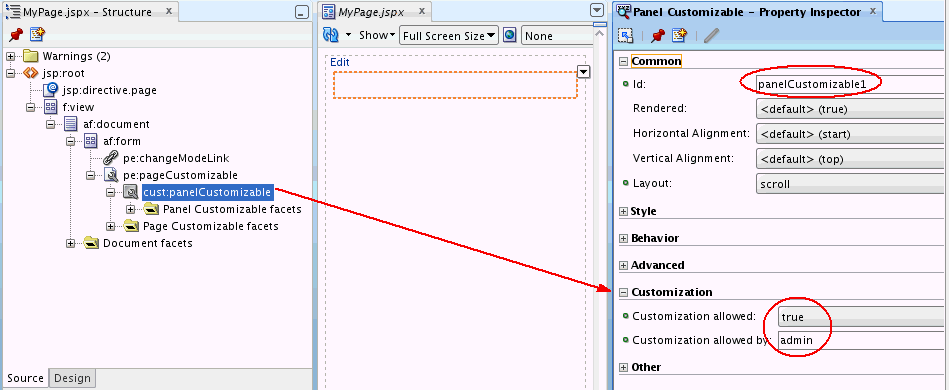The image size is (949, 390).
Task: Click the select component icon in Property Inspector
Action: (626, 36)
